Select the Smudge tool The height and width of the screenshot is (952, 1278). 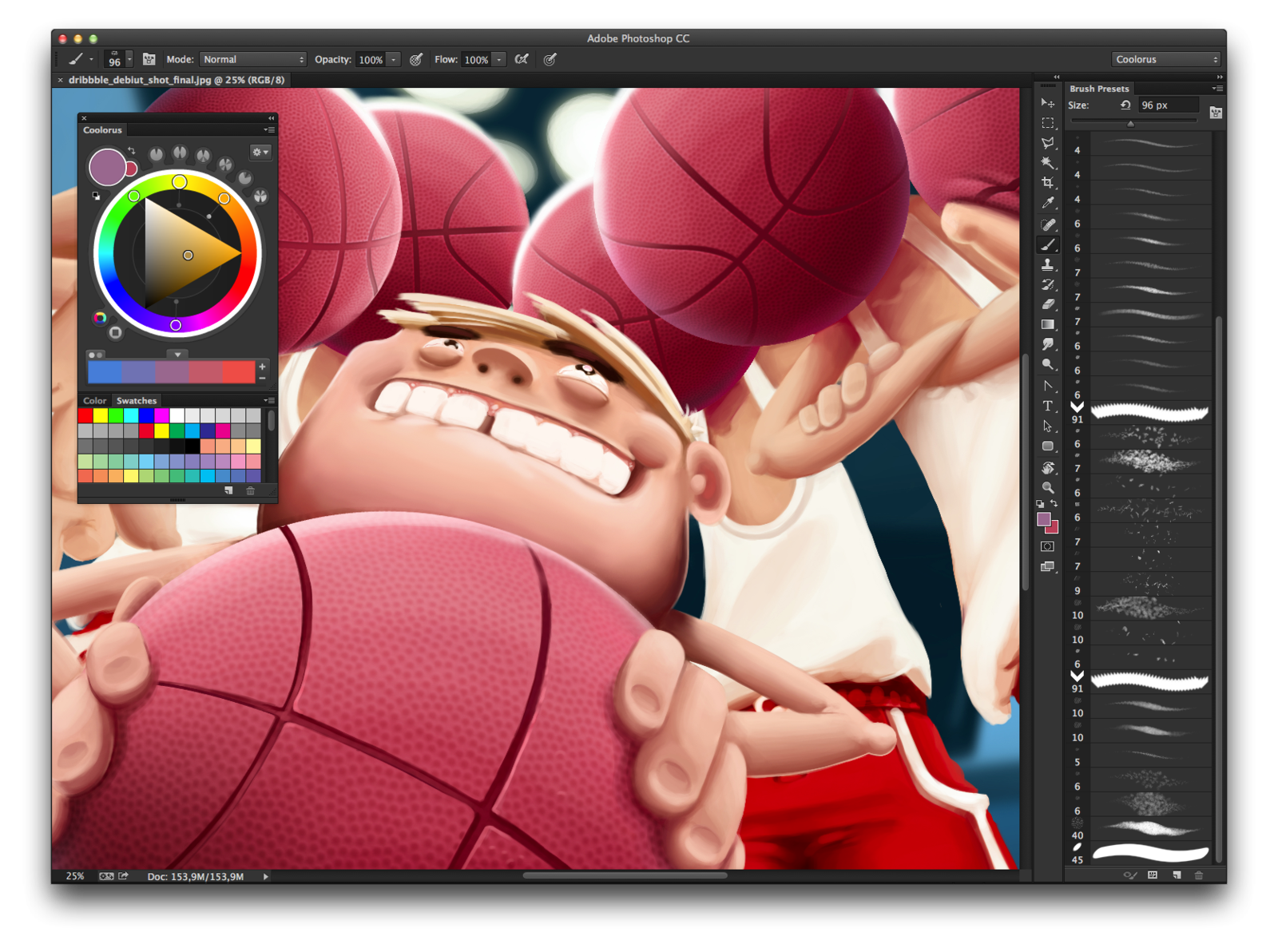(1047, 344)
